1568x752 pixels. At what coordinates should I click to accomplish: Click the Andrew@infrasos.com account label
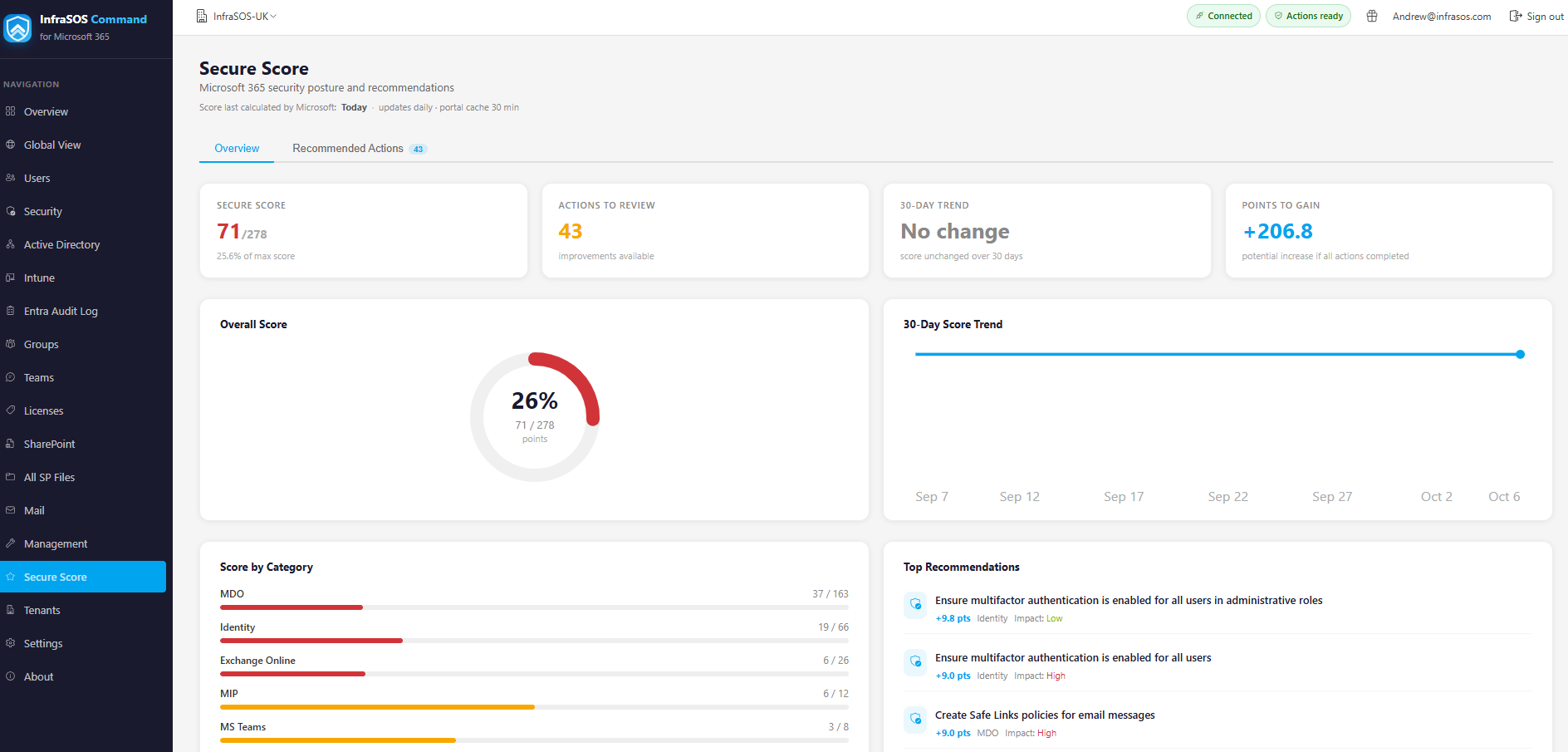pyautogui.click(x=1442, y=16)
